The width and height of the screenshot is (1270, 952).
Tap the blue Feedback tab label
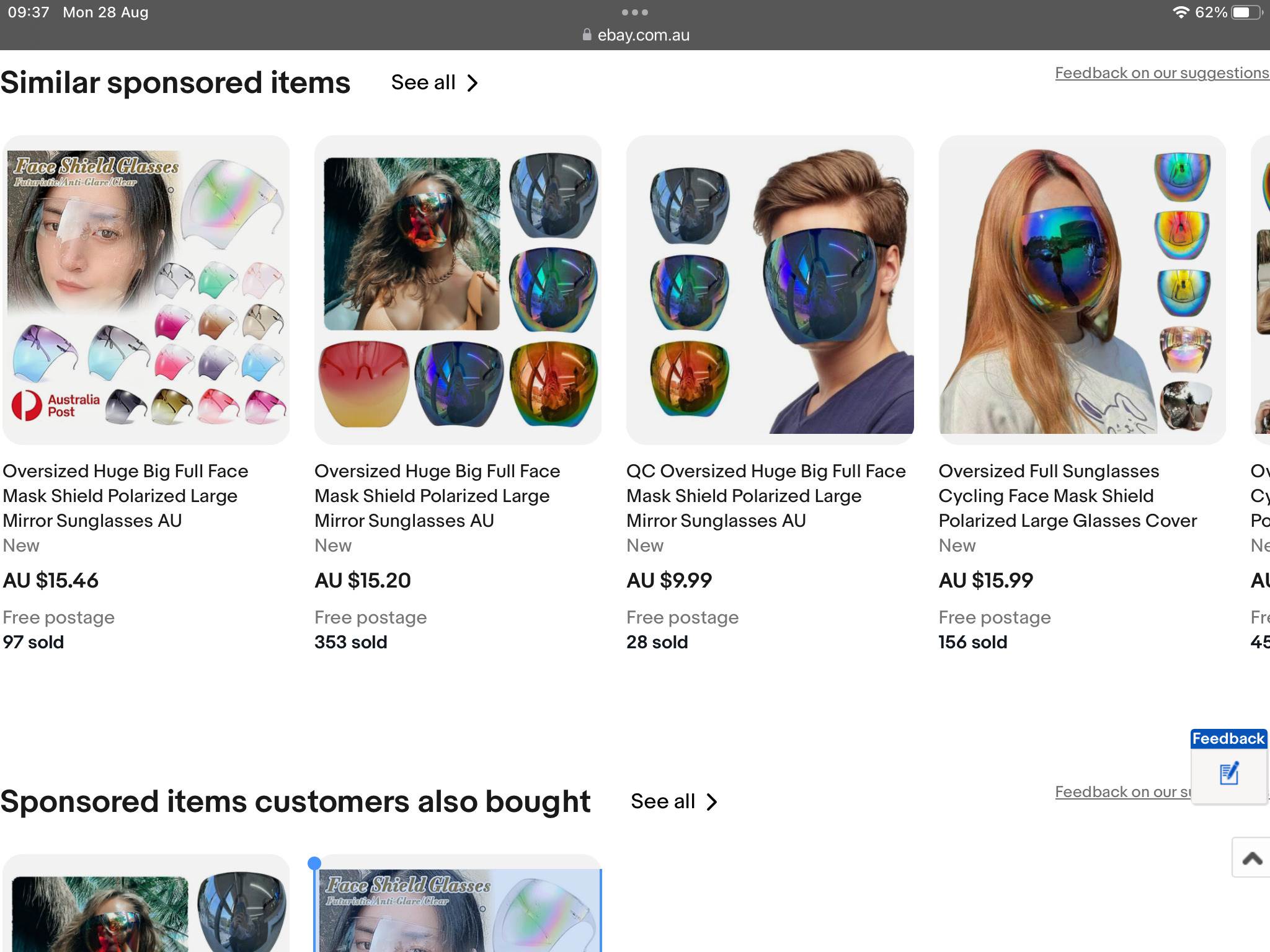(x=1228, y=738)
